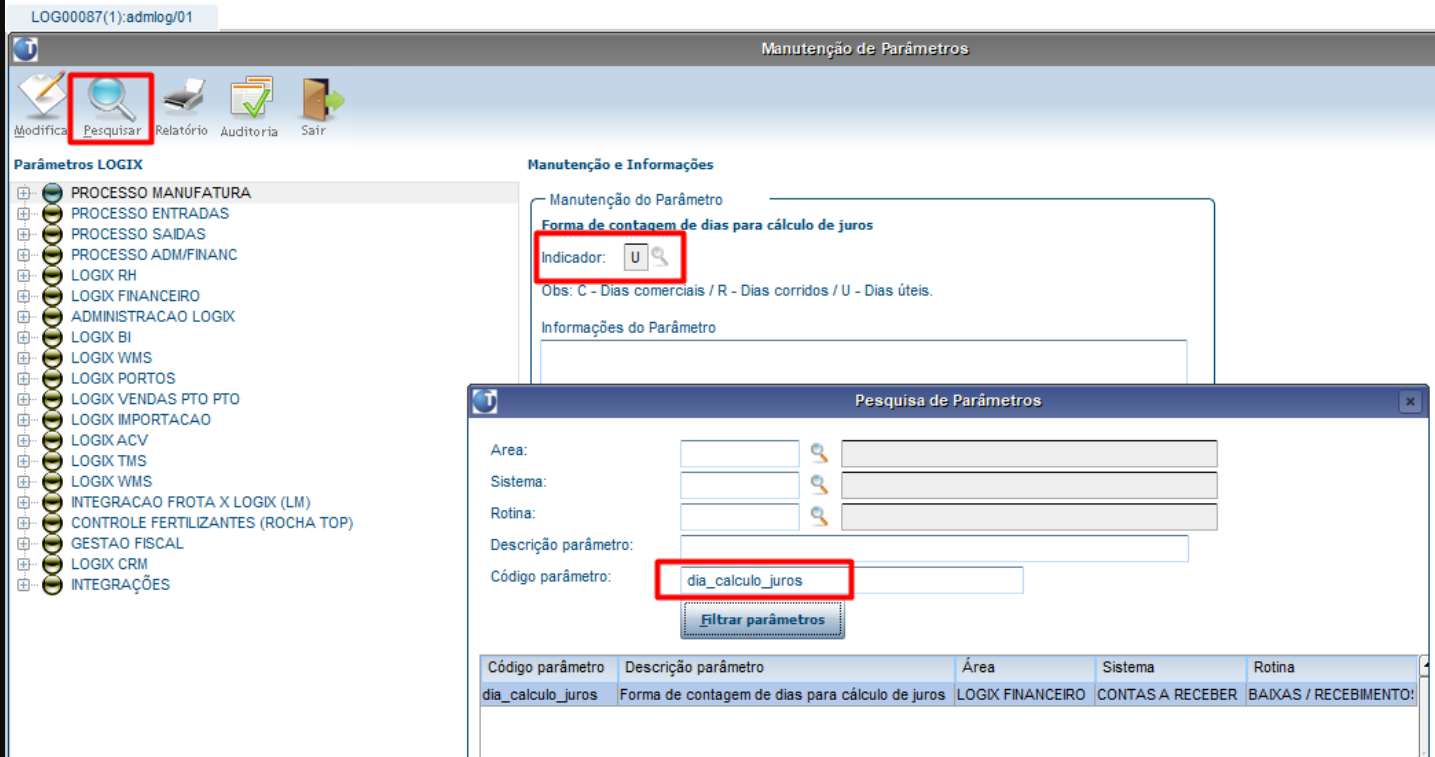Click 'Forma de contagem de dias' description cell
The width and height of the screenshot is (1435, 757).
(x=786, y=694)
